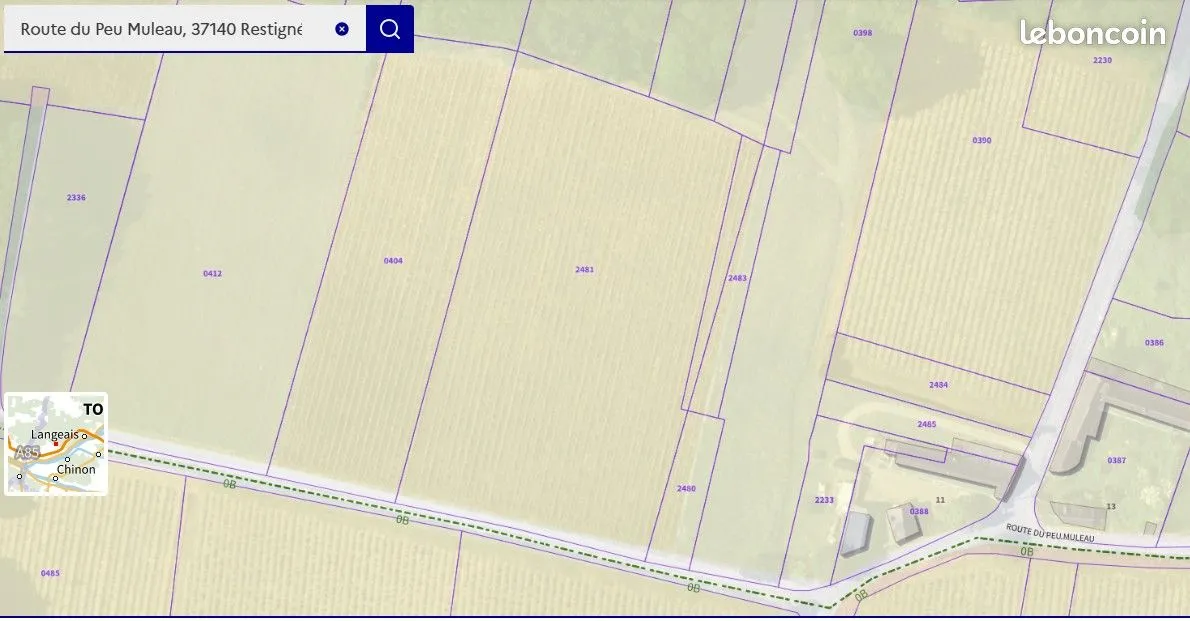1190x621 pixels.
Task: Click the magnifier search button
Action: (x=389, y=29)
